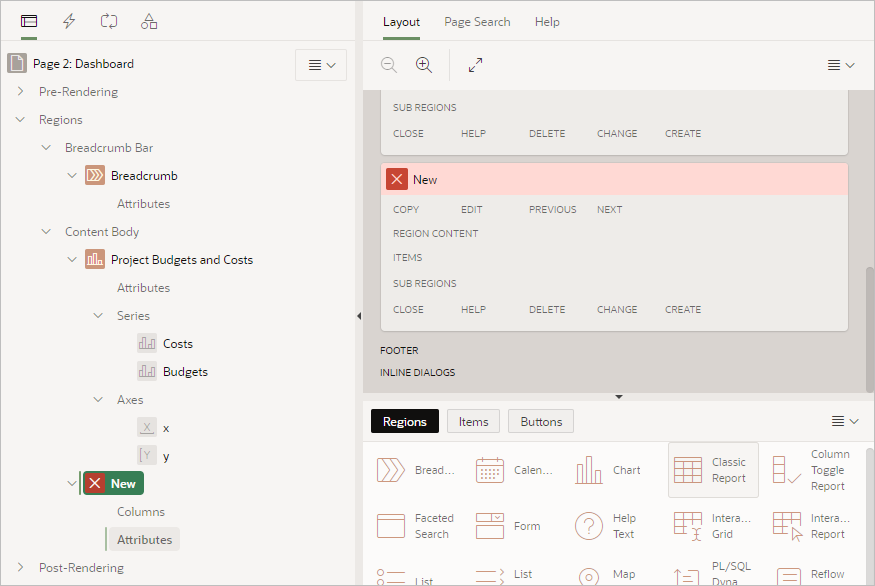Collapse the Regions tree node

click(21, 119)
